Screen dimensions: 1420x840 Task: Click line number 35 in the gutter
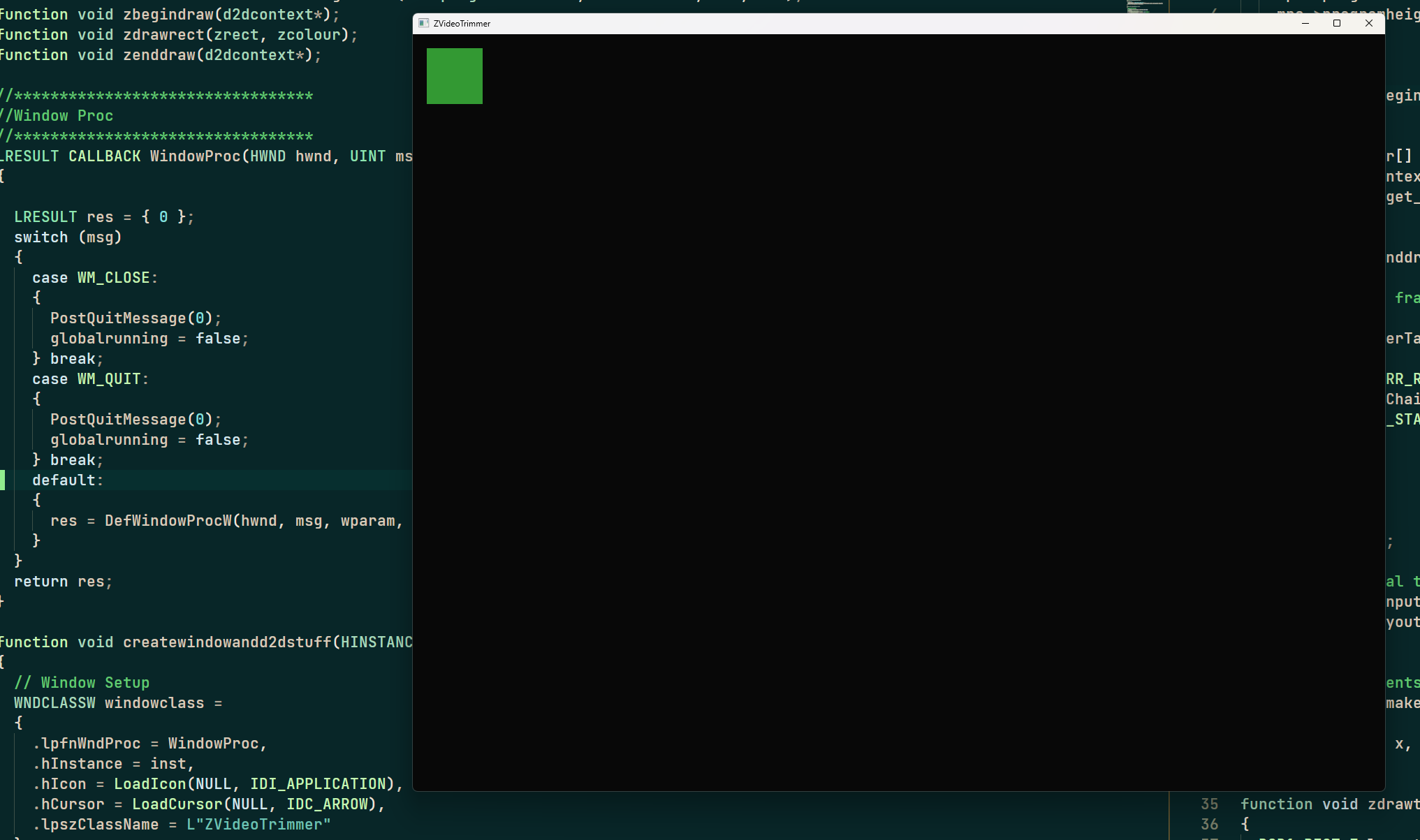[x=1209, y=804]
